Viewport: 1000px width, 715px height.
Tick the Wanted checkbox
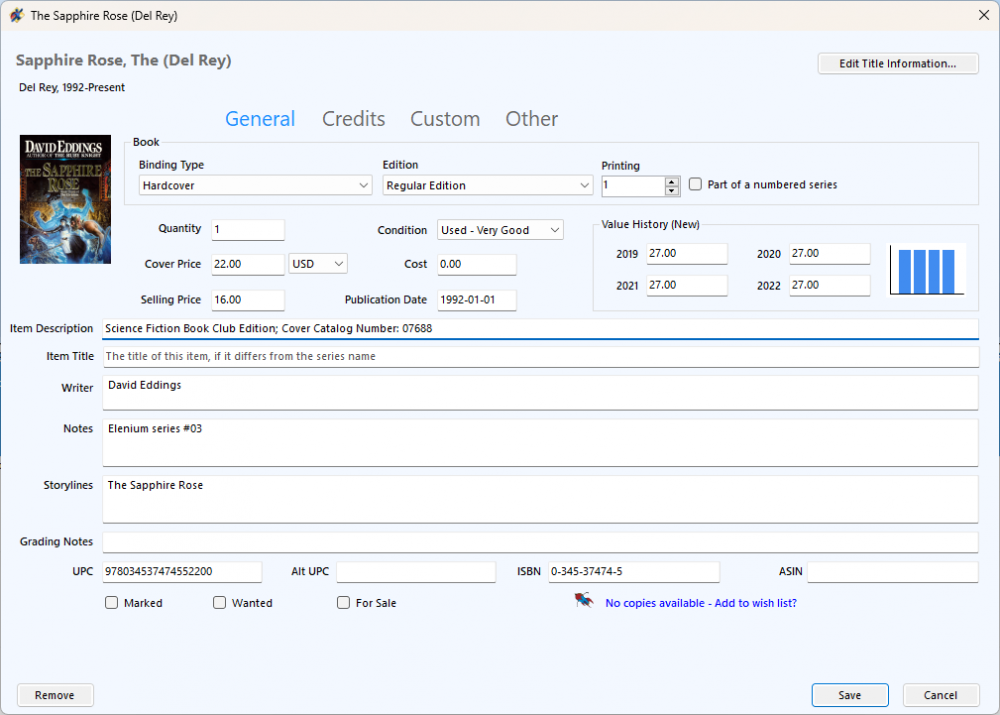[220, 603]
